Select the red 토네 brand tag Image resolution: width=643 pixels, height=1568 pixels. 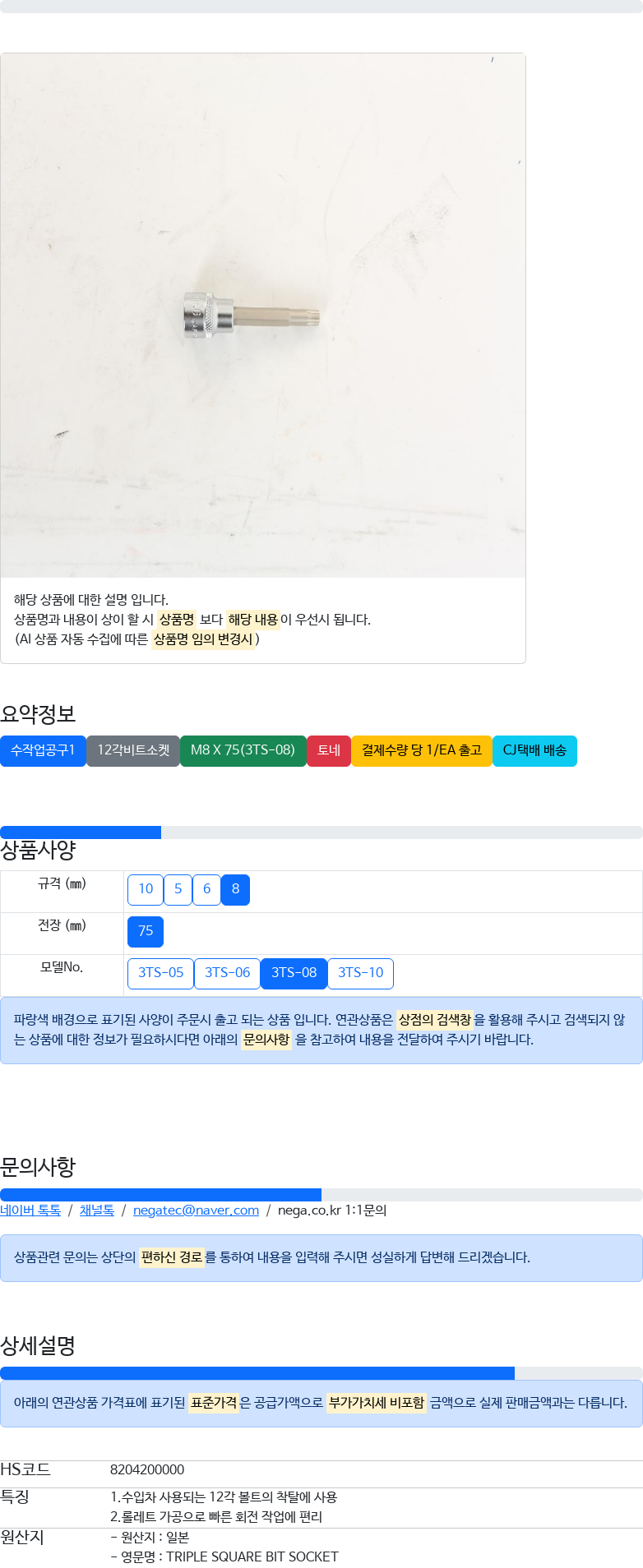pyautogui.click(x=329, y=750)
